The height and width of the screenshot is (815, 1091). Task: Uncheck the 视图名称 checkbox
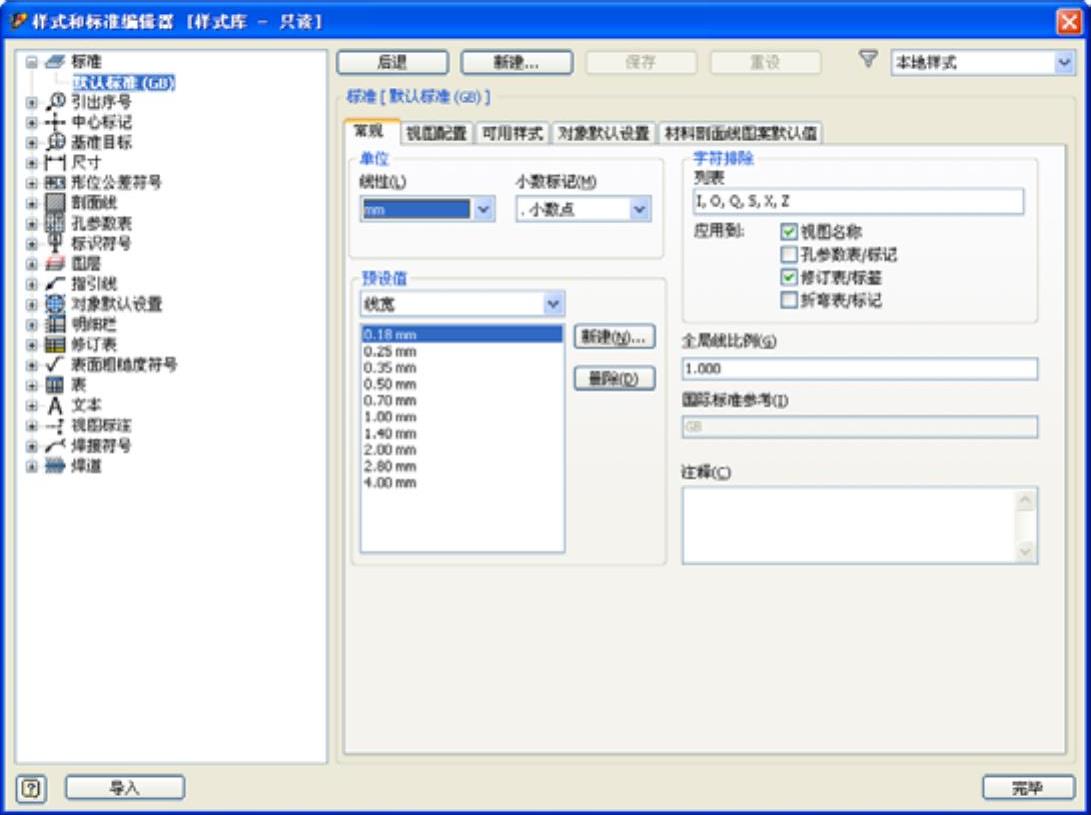pyautogui.click(x=788, y=232)
